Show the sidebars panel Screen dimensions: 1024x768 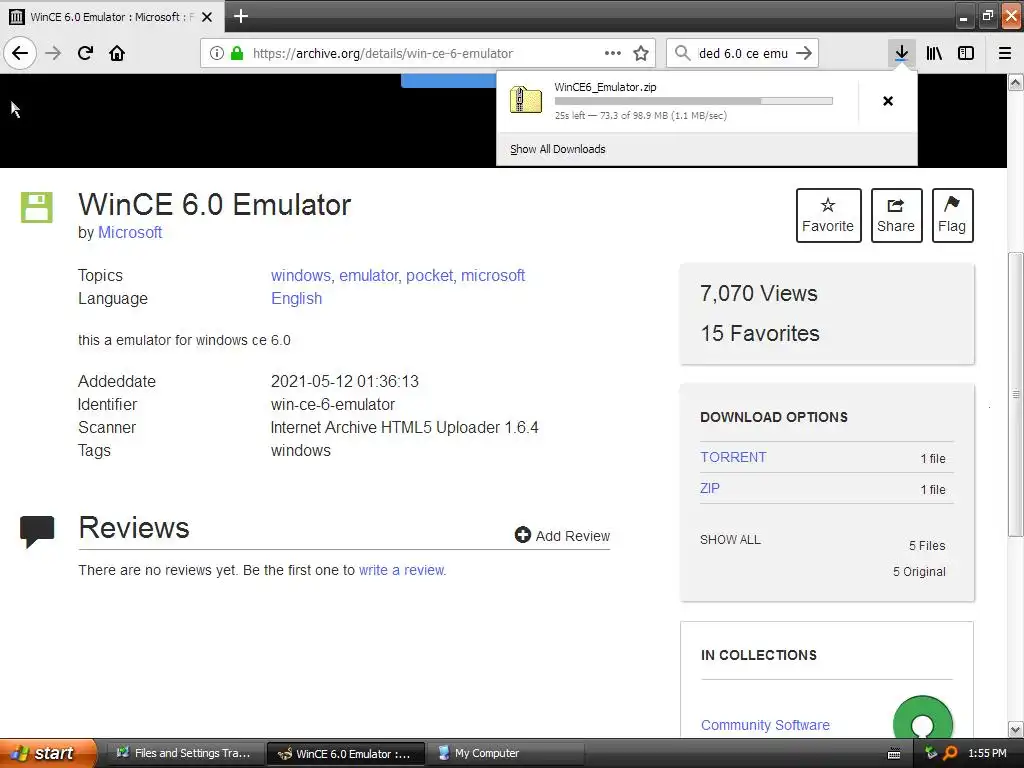966,53
